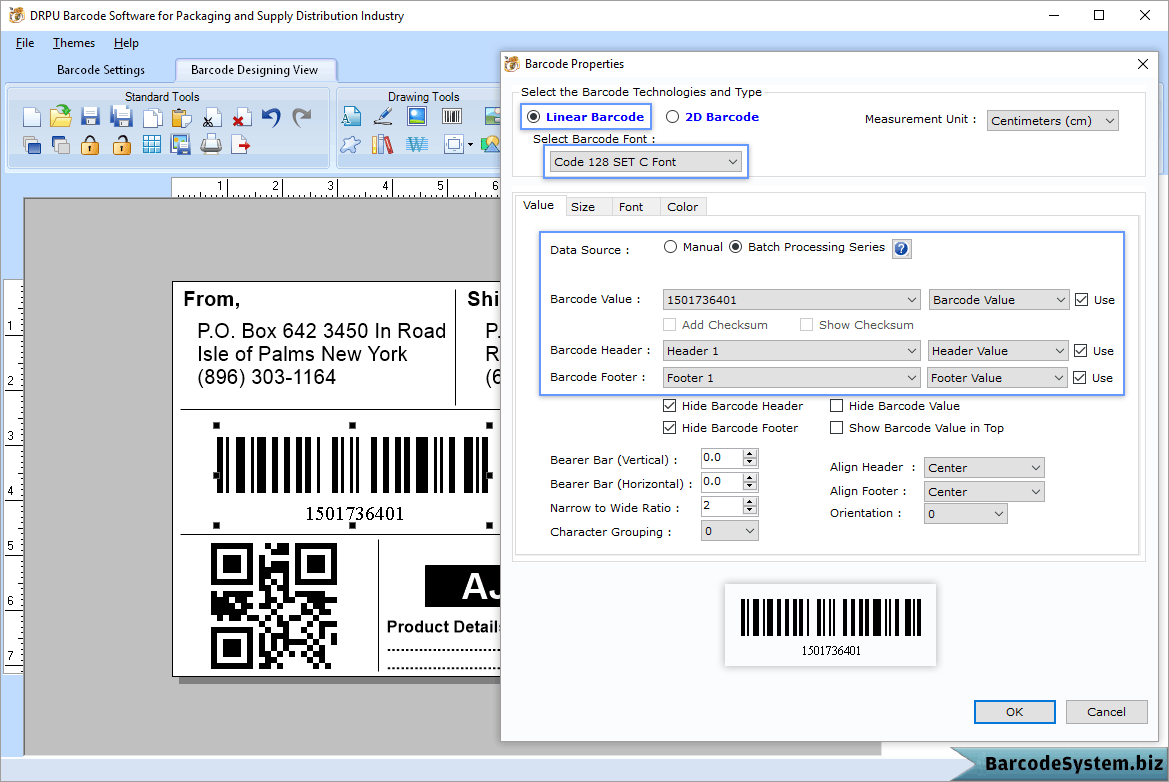The width and height of the screenshot is (1169, 782).
Task: Toggle the grid icon in Standard Tools
Action: pyautogui.click(x=151, y=145)
